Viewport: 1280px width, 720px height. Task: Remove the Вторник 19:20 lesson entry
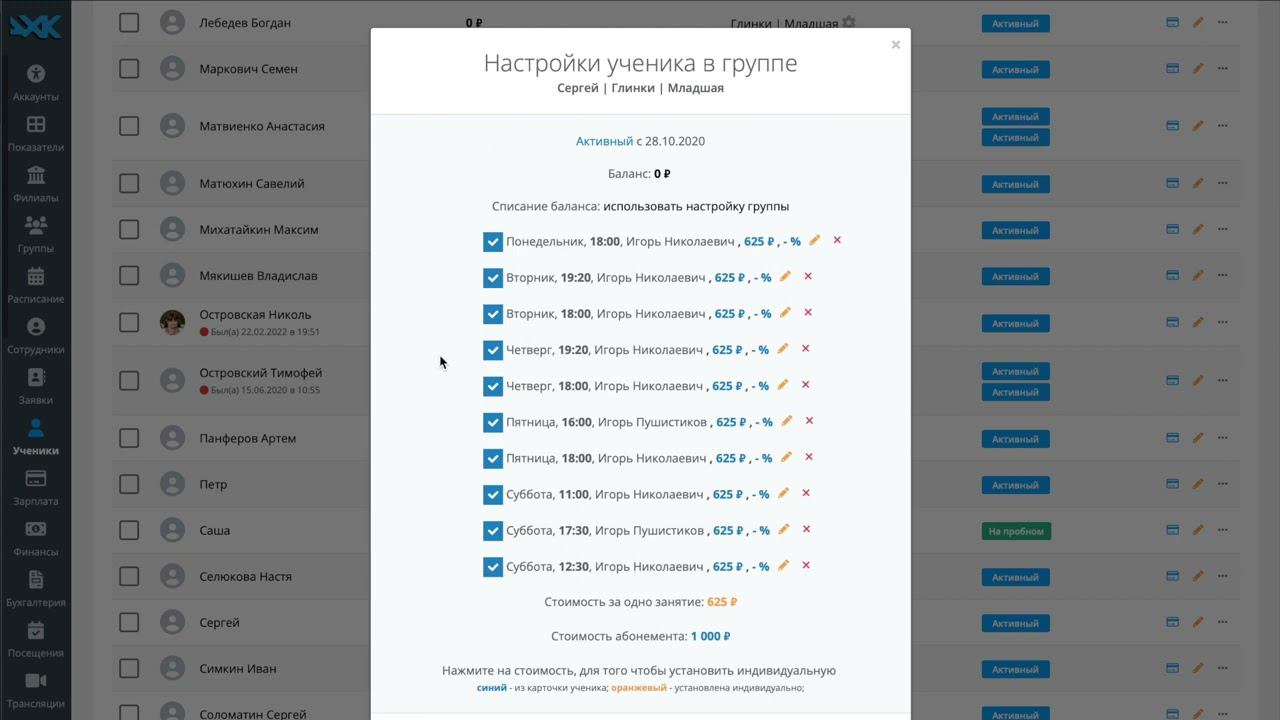point(808,276)
